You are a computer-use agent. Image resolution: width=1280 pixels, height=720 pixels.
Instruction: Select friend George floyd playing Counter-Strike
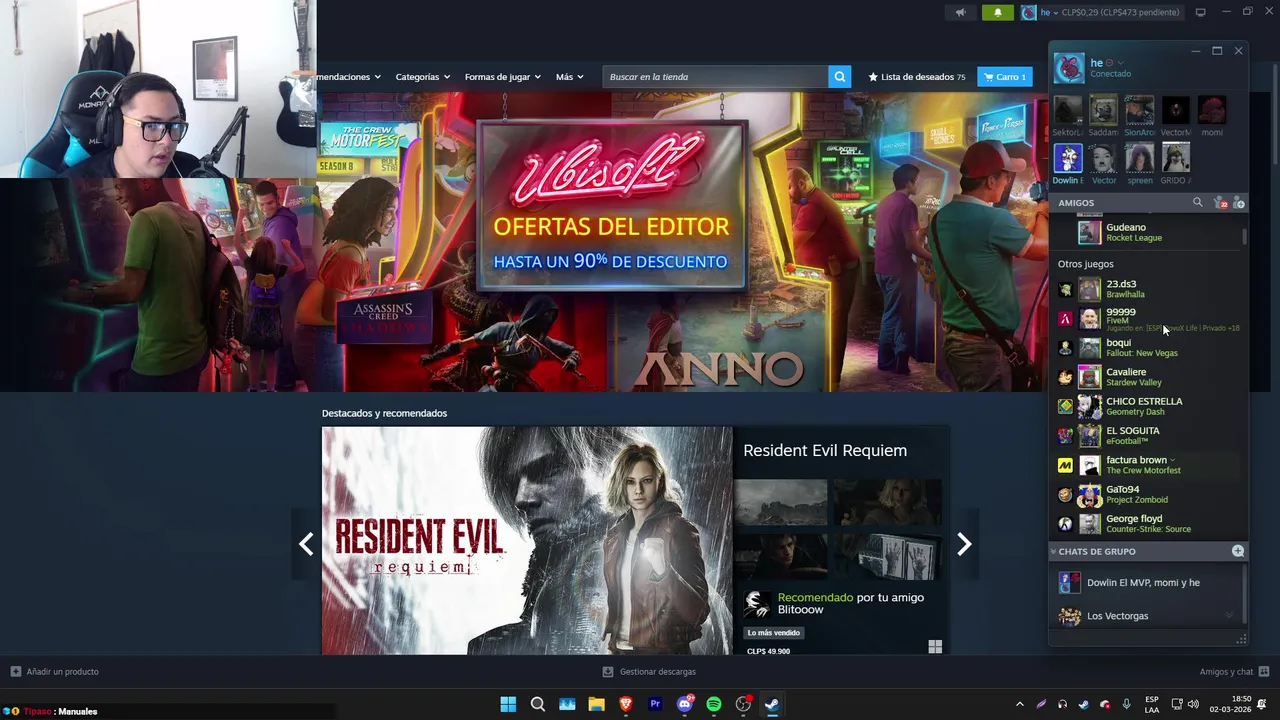pyautogui.click(x=1150, y=524)
